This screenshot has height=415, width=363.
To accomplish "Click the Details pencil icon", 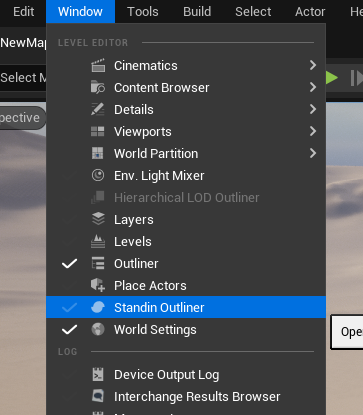I will tap(98, 109).
